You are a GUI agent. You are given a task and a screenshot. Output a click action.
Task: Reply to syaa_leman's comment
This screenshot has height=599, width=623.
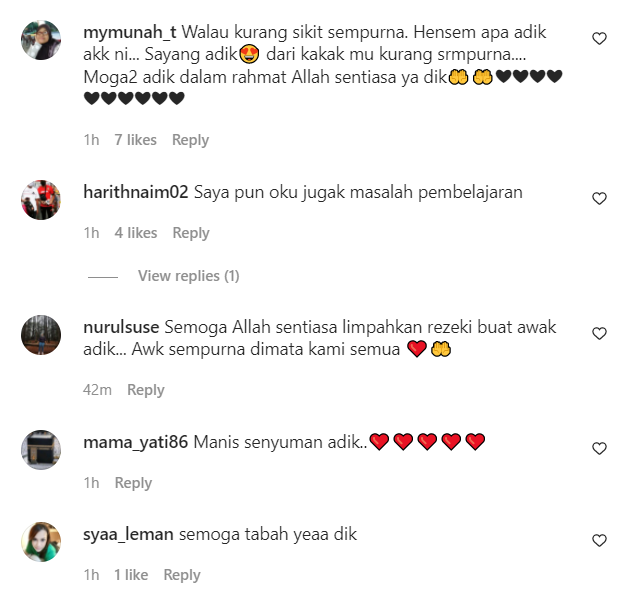pyautogui.click(x=182, y=575)
